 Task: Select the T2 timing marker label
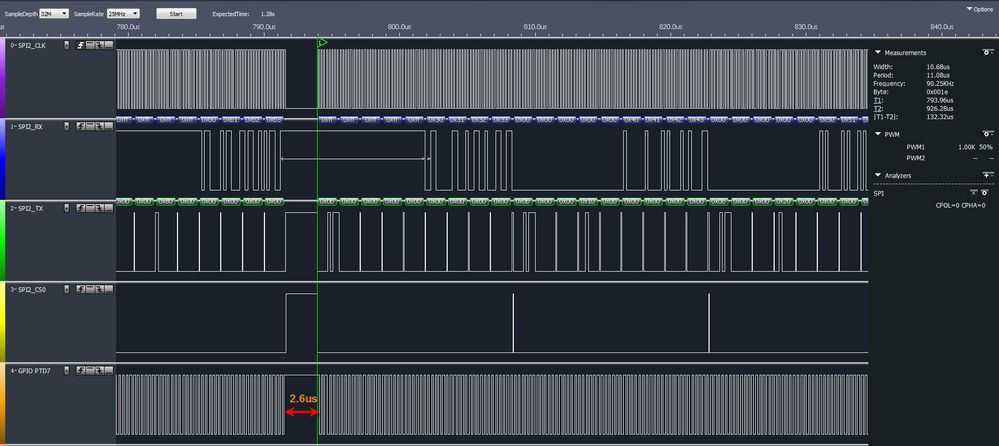click(x=877, y=108)
